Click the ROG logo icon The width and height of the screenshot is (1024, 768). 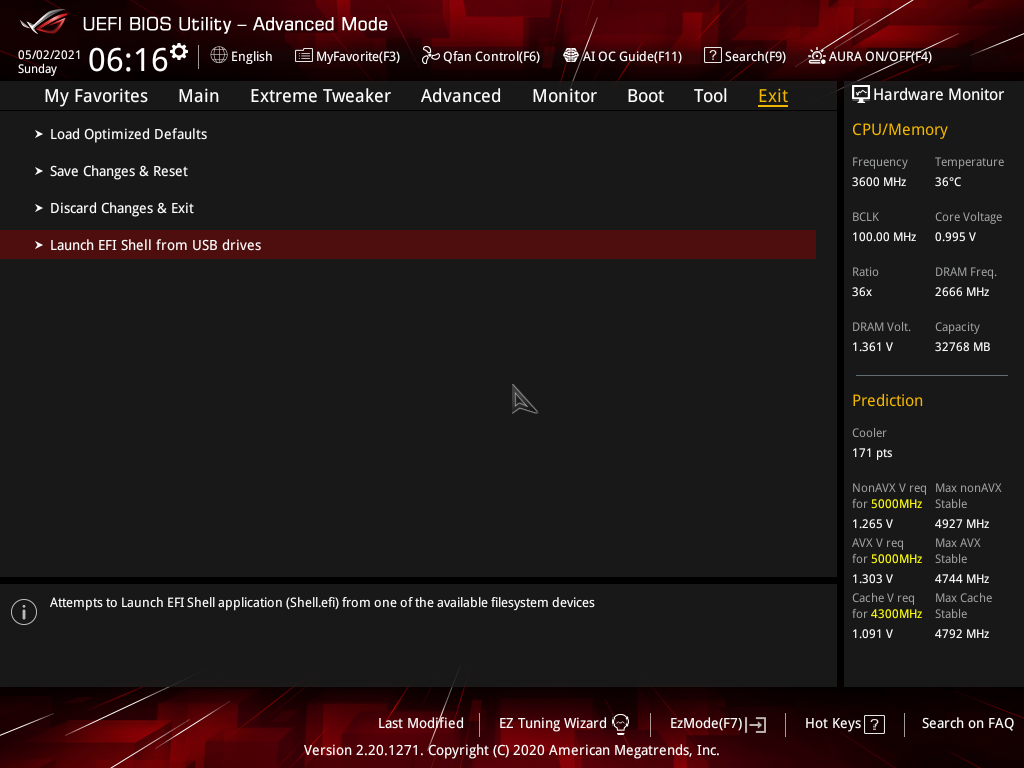pos(44,22)
